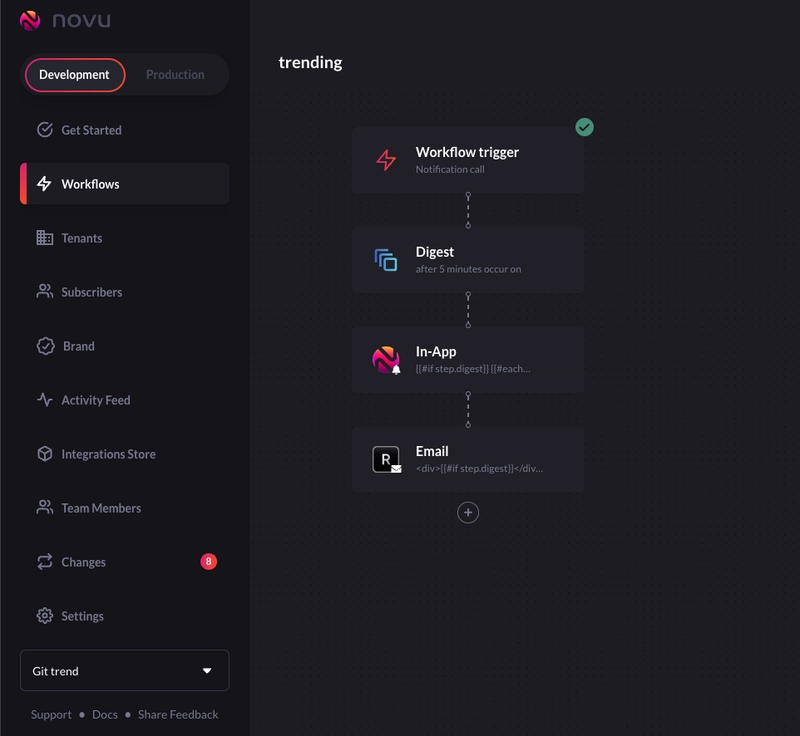Open the Git trend organization dropdown
800x736 pixels.
click(124, 670)
